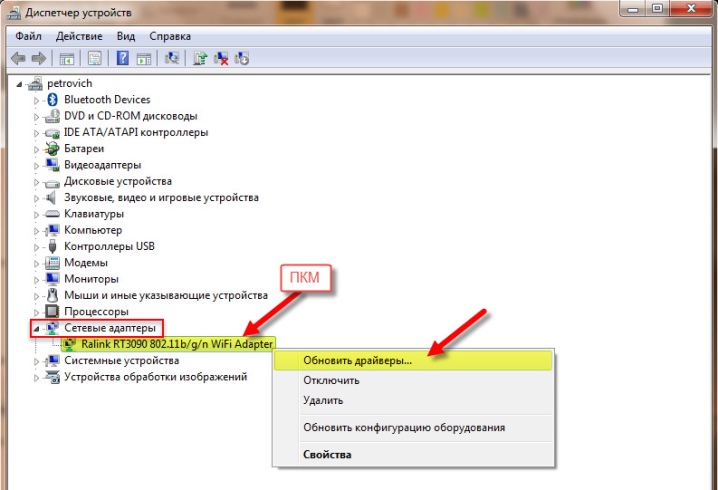Open the Справка menu
This screenshot has height=490, width=718.
click(170, 36)
